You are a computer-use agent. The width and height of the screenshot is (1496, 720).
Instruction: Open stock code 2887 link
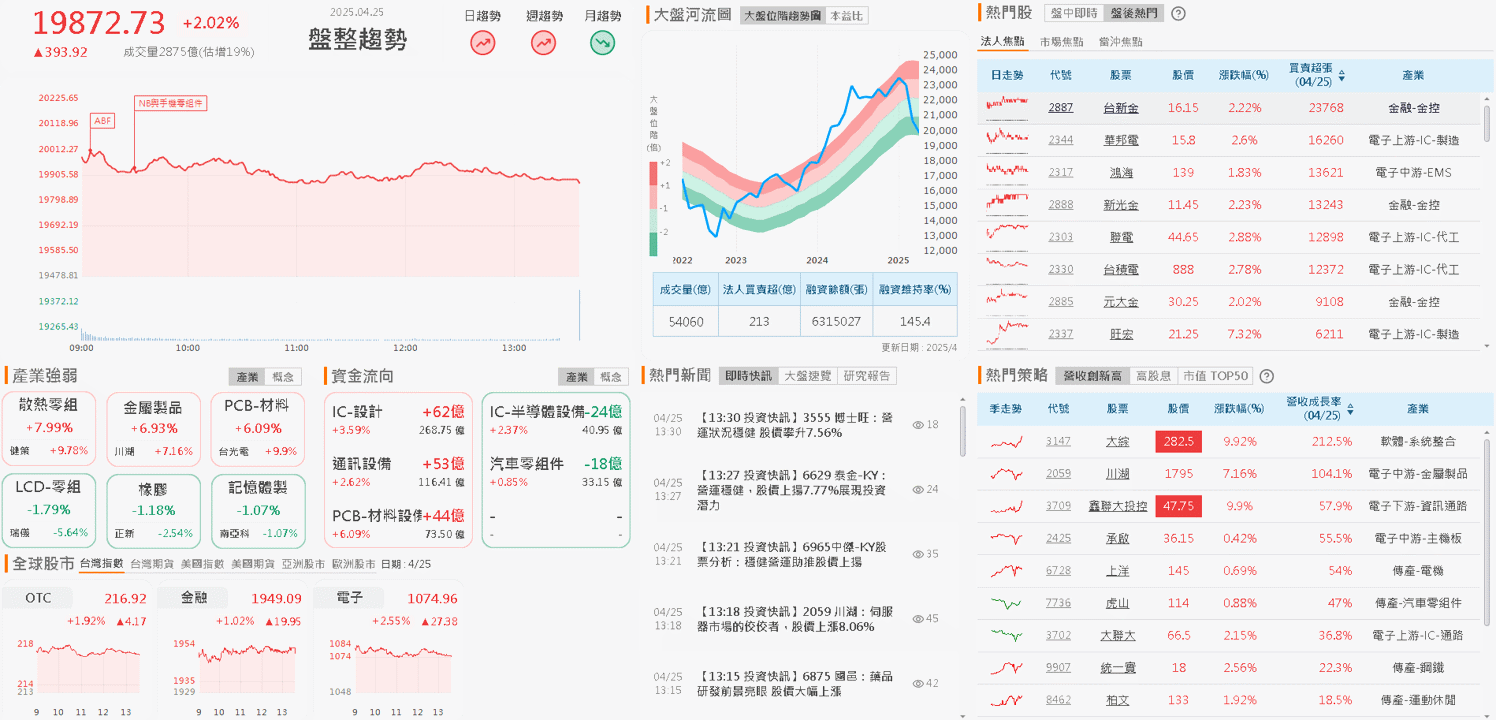click(1061, 107)
